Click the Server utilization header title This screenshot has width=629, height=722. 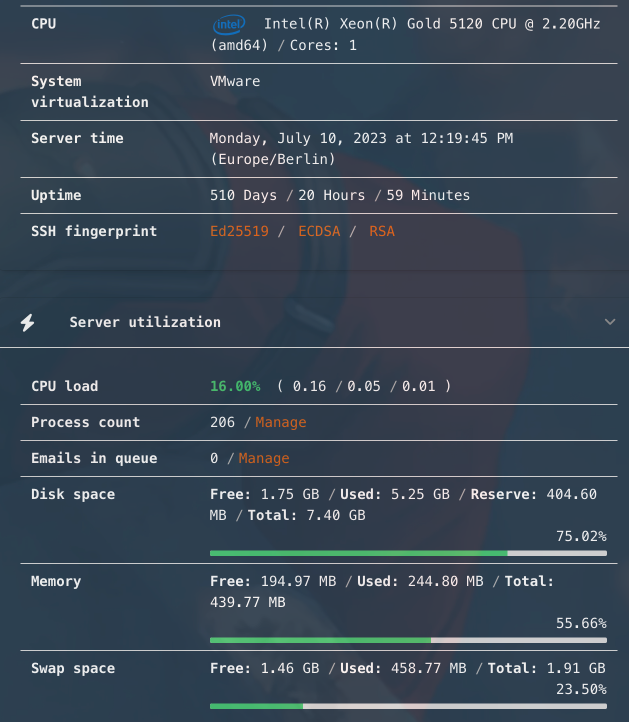[145, 322]
